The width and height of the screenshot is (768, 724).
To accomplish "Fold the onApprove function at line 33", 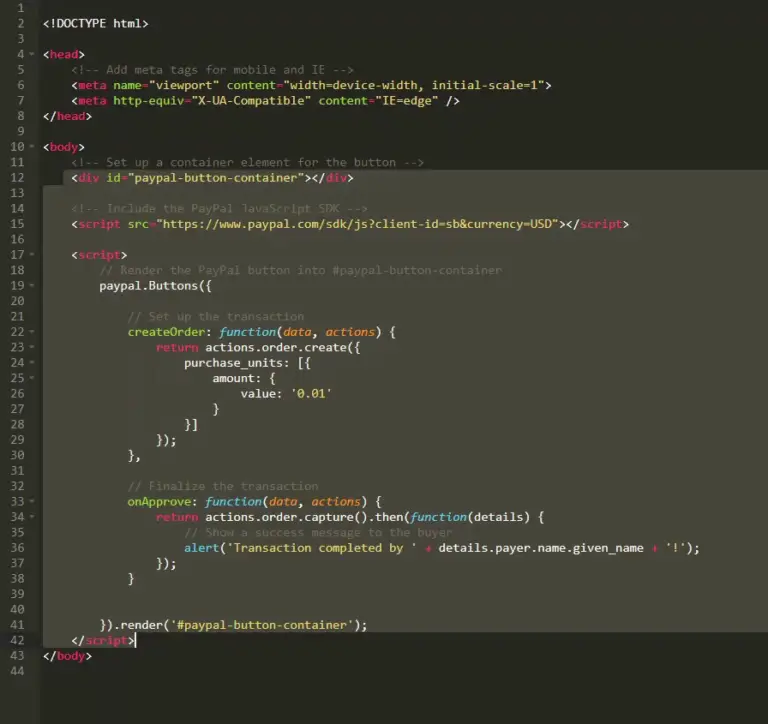I will [x=34, y=502].
